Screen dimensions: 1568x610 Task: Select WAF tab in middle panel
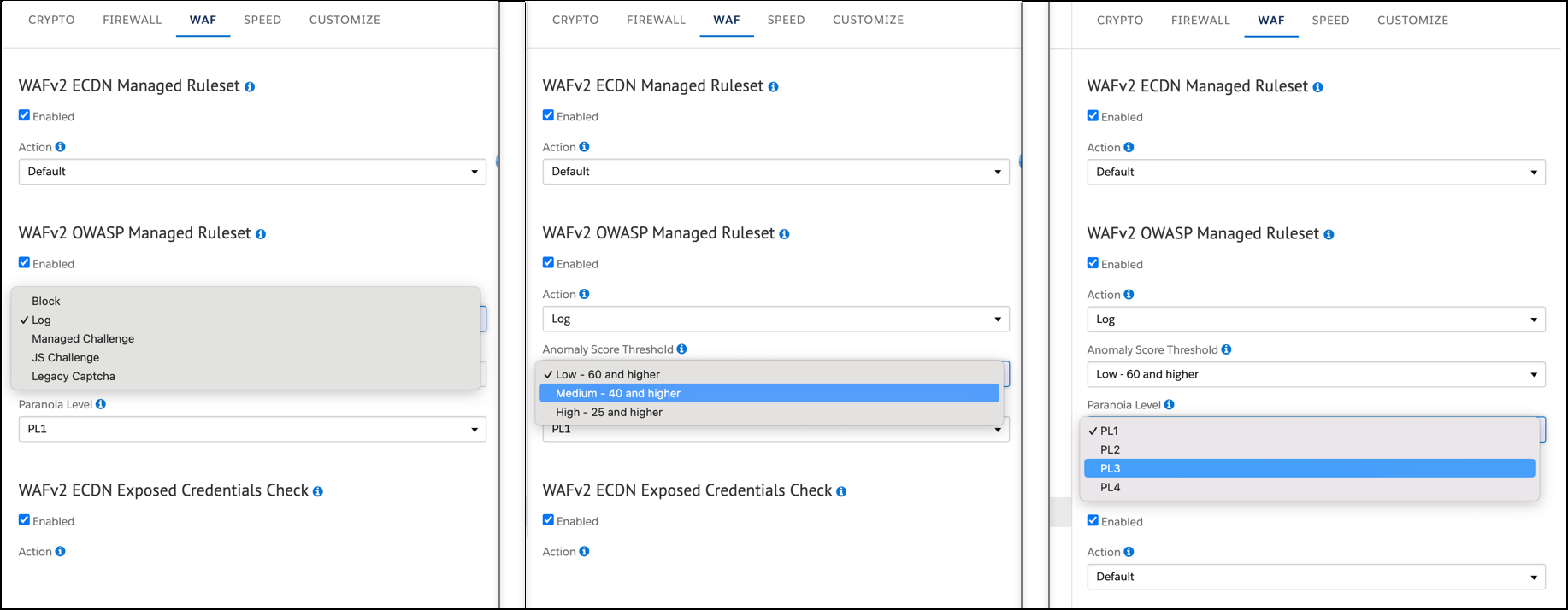click(x=727, y=20)
